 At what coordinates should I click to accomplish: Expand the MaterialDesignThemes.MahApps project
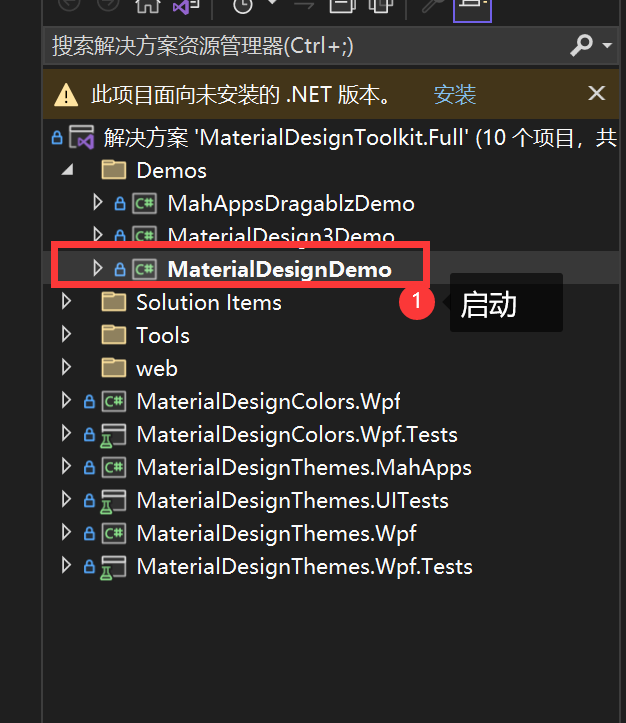tap(66, 467)
